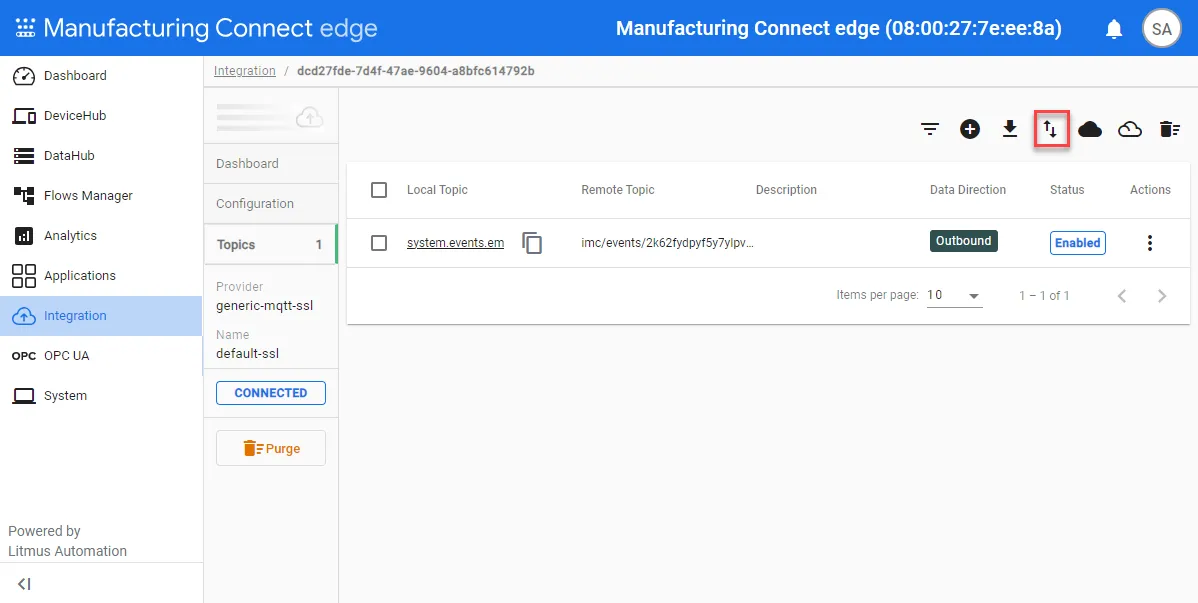Toggle the select-all topics checkbox
This screenshot has height=603, width=1198.
coord(379,190)
